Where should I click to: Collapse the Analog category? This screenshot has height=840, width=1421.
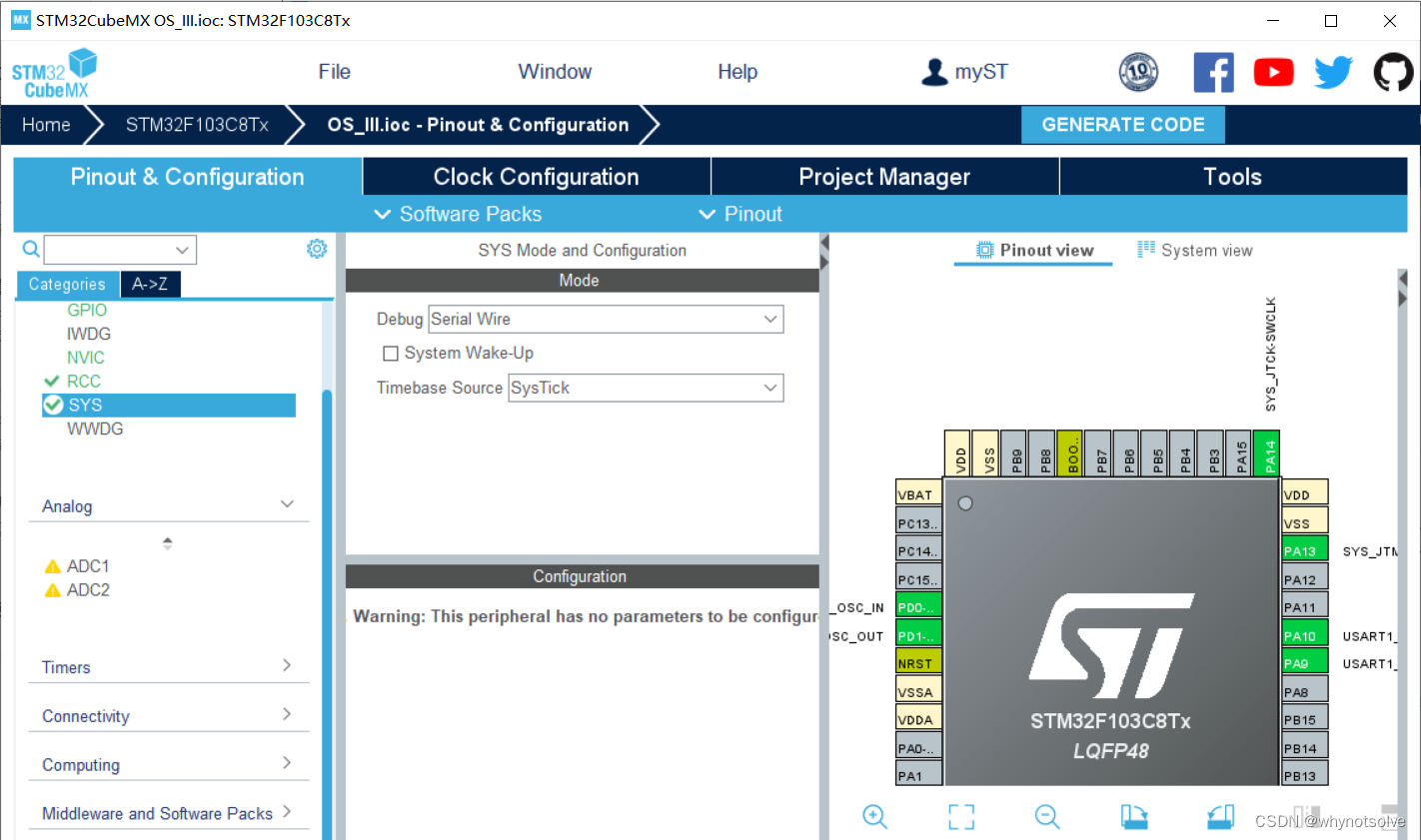tap(169, 505)
